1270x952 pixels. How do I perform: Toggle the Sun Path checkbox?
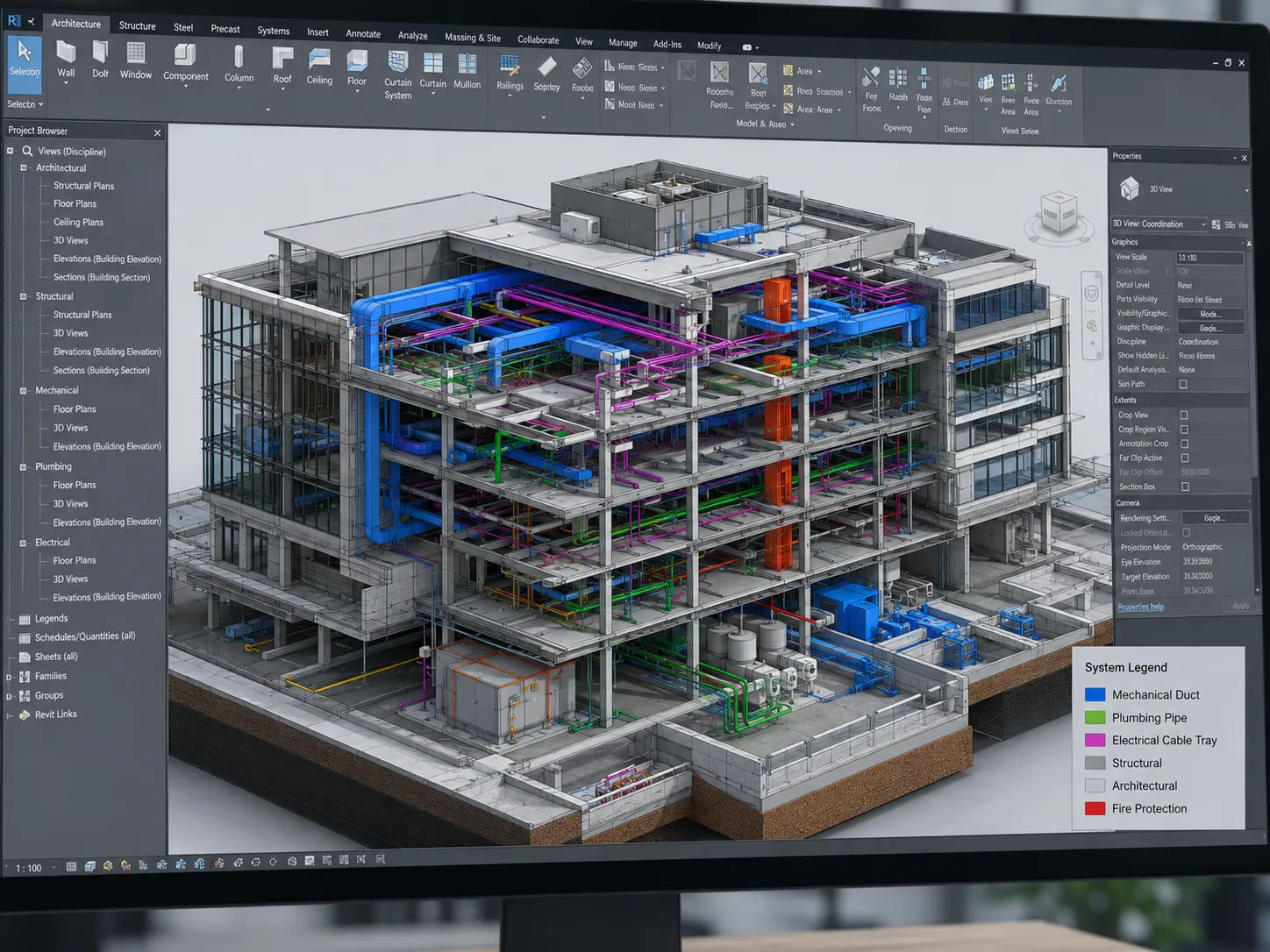click(x=1183, y=384)
